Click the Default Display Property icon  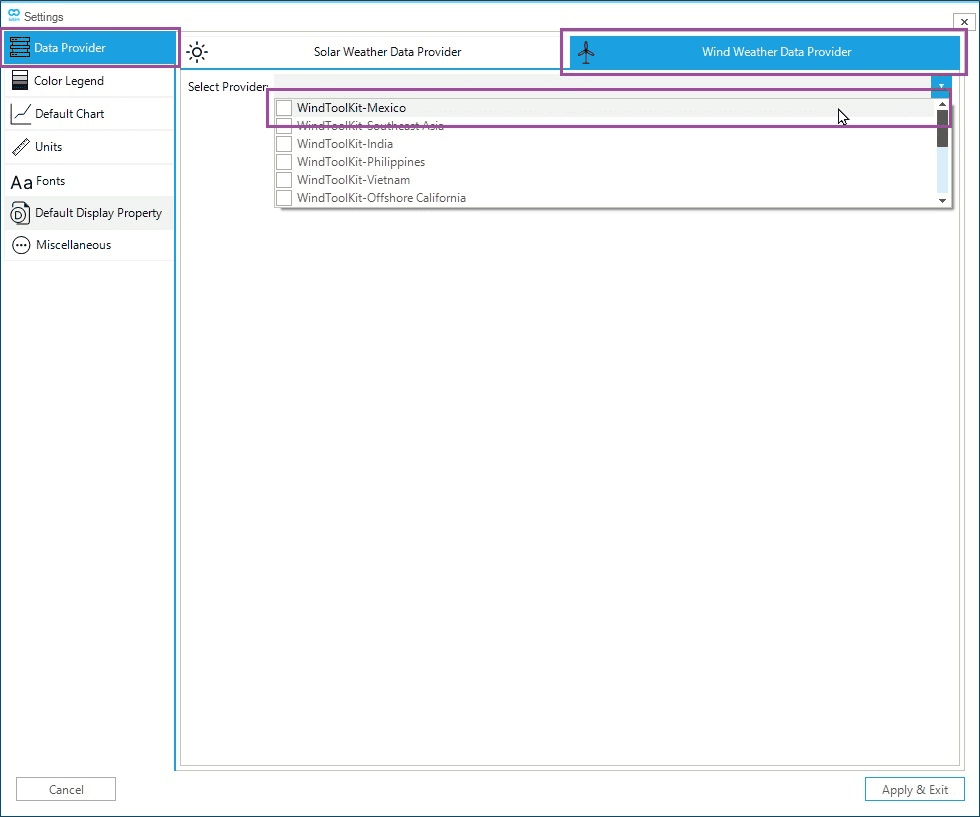point(20,213)
